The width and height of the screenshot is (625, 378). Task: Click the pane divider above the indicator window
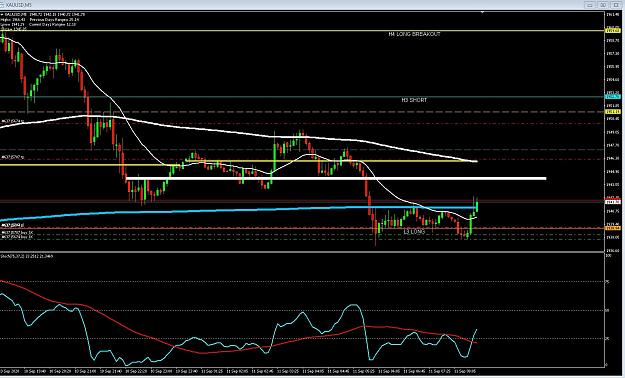click(303, 252)
